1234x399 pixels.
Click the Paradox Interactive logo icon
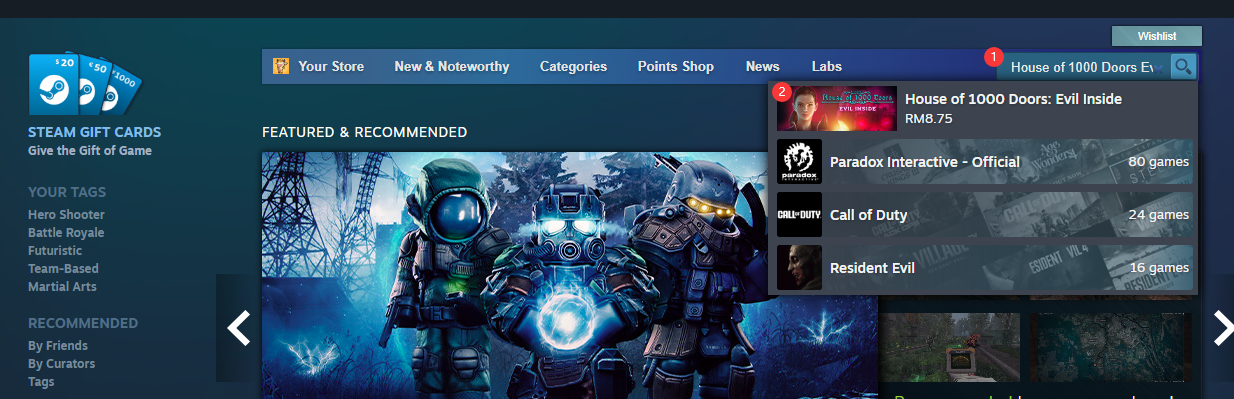799,162
